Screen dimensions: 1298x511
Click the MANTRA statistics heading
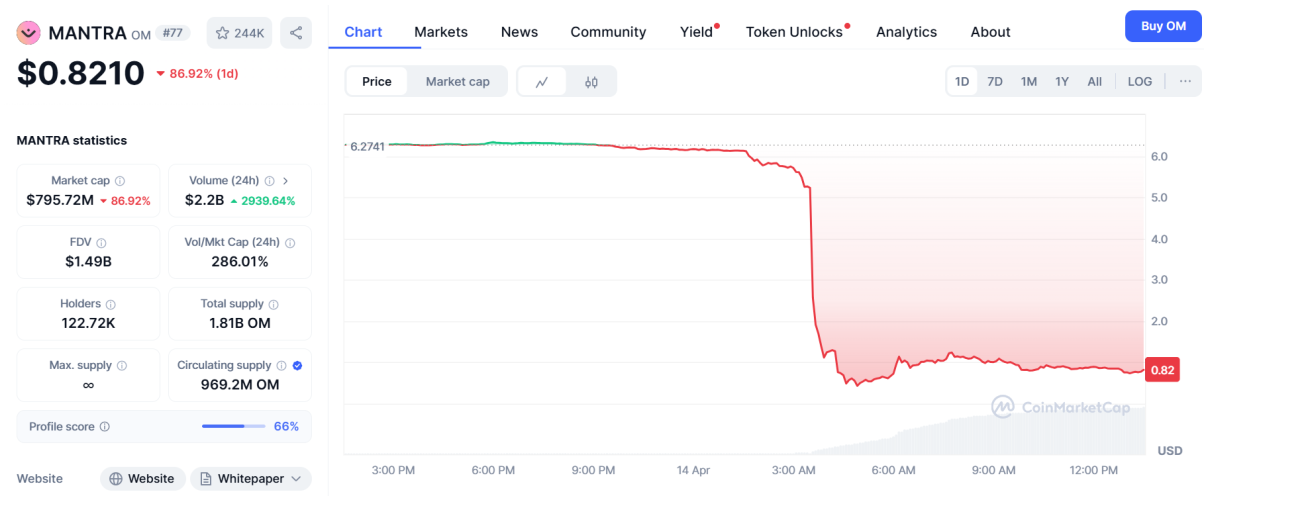coord(72,141)
